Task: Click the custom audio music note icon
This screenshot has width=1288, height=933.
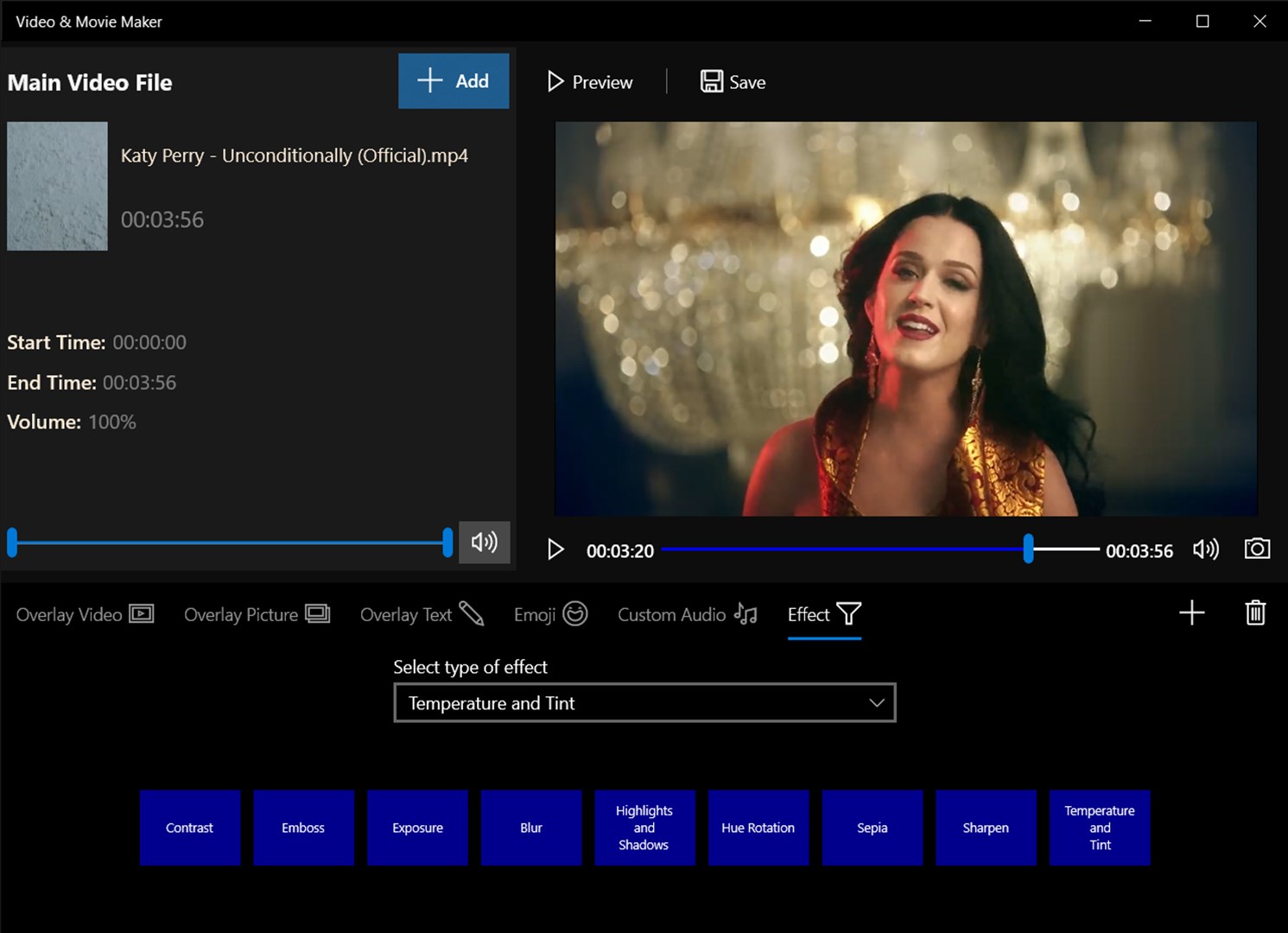Action: coord(746,613)
